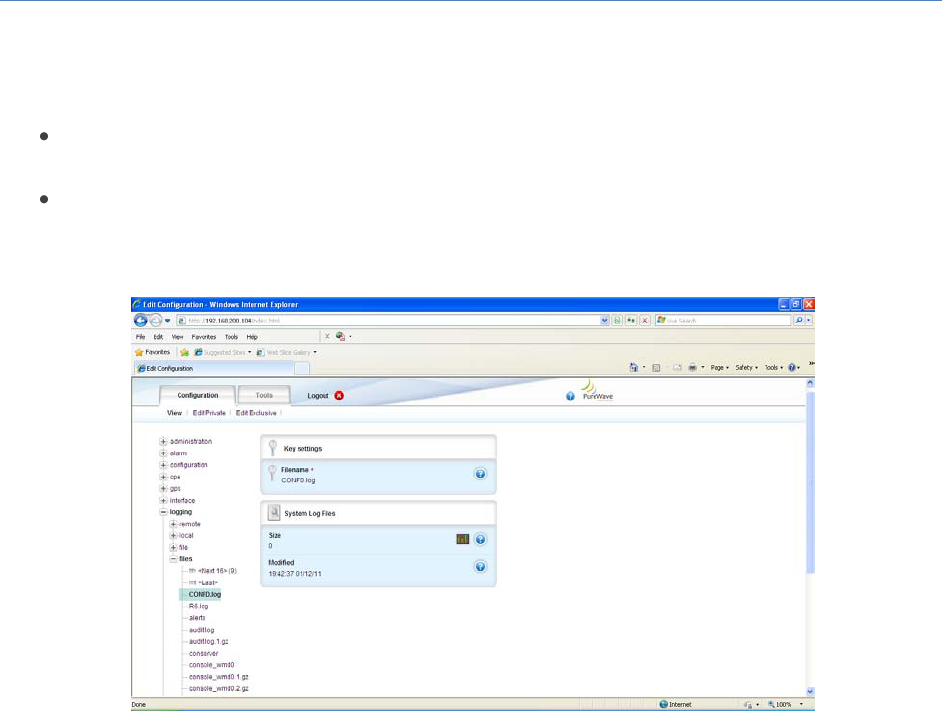Image resolution: width=942 pixels, height=711 pixels.
Task: Click the search magnifier button
Action: (x=798, y=320)
